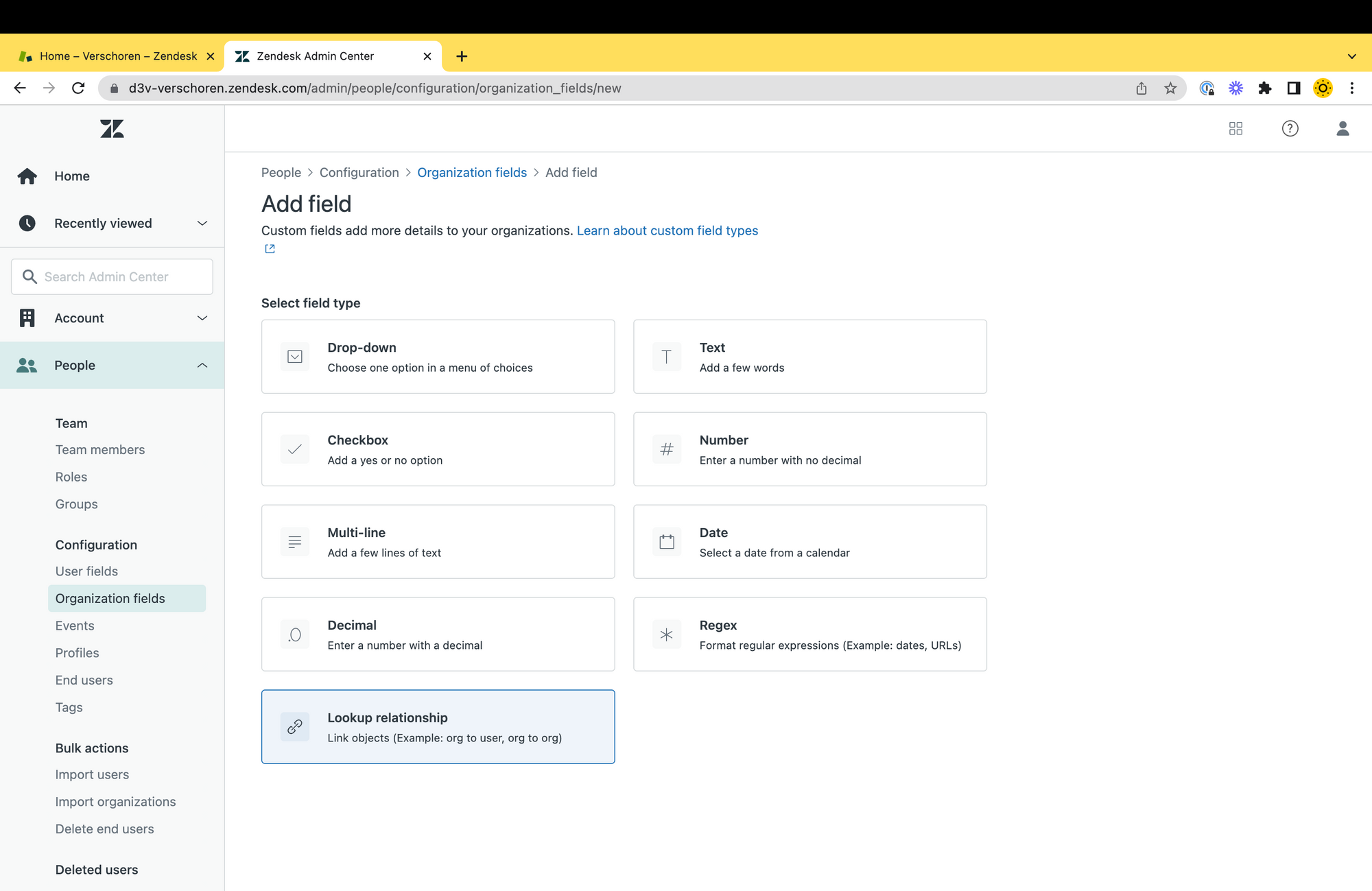Image resolution: width=1372 pixels, height=891 pixels.
Task: Open Learn about custom field types link
Action: point(667,230)
